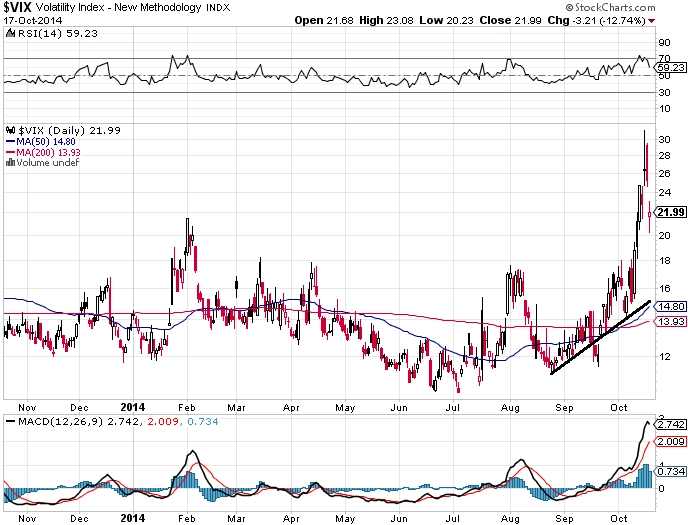The width and height of the screenshot is (688, 525).
Task: Click the 13.93 MA(200) price tag
Action: pyautogui.click(x=670, y=321)
